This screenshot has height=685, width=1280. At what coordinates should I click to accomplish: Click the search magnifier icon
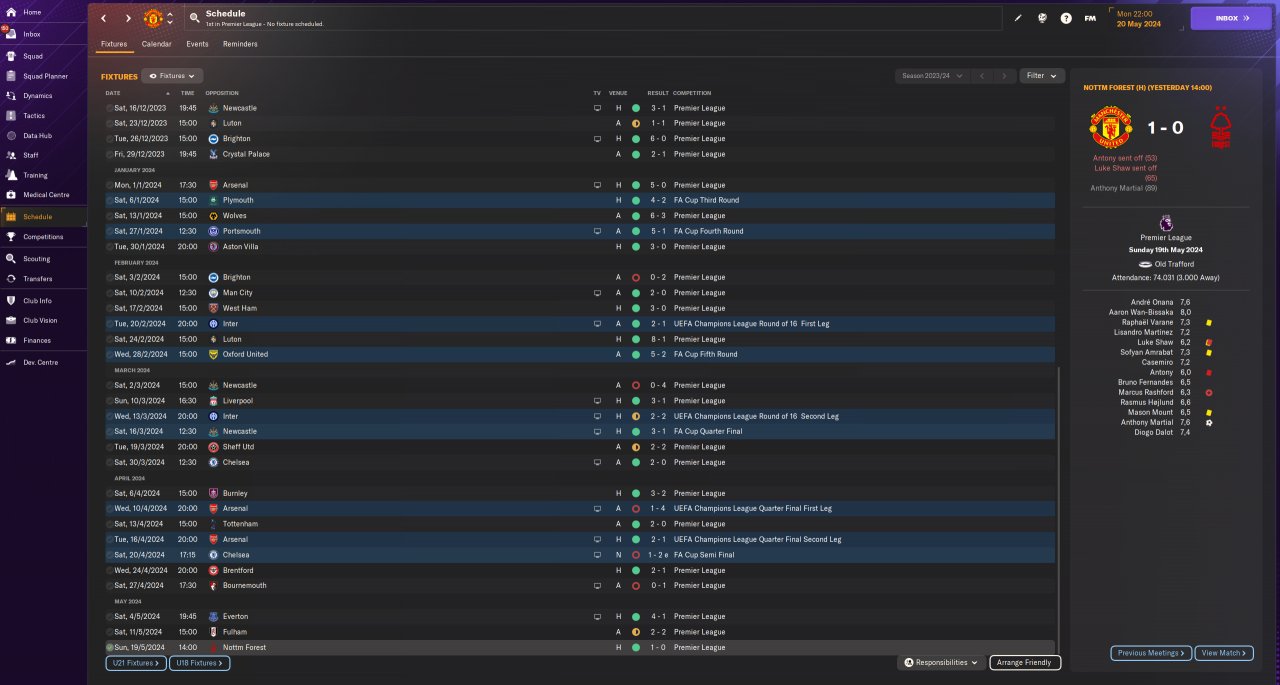click(194, 18)
